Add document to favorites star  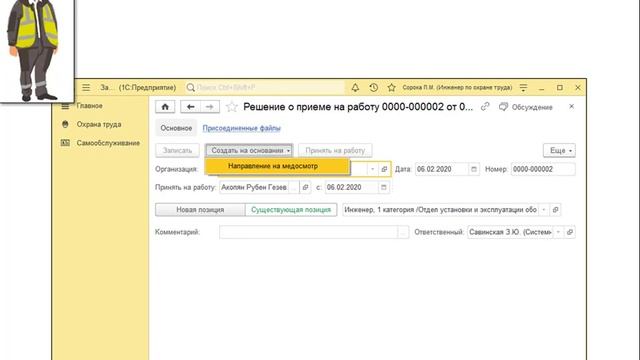232,107
